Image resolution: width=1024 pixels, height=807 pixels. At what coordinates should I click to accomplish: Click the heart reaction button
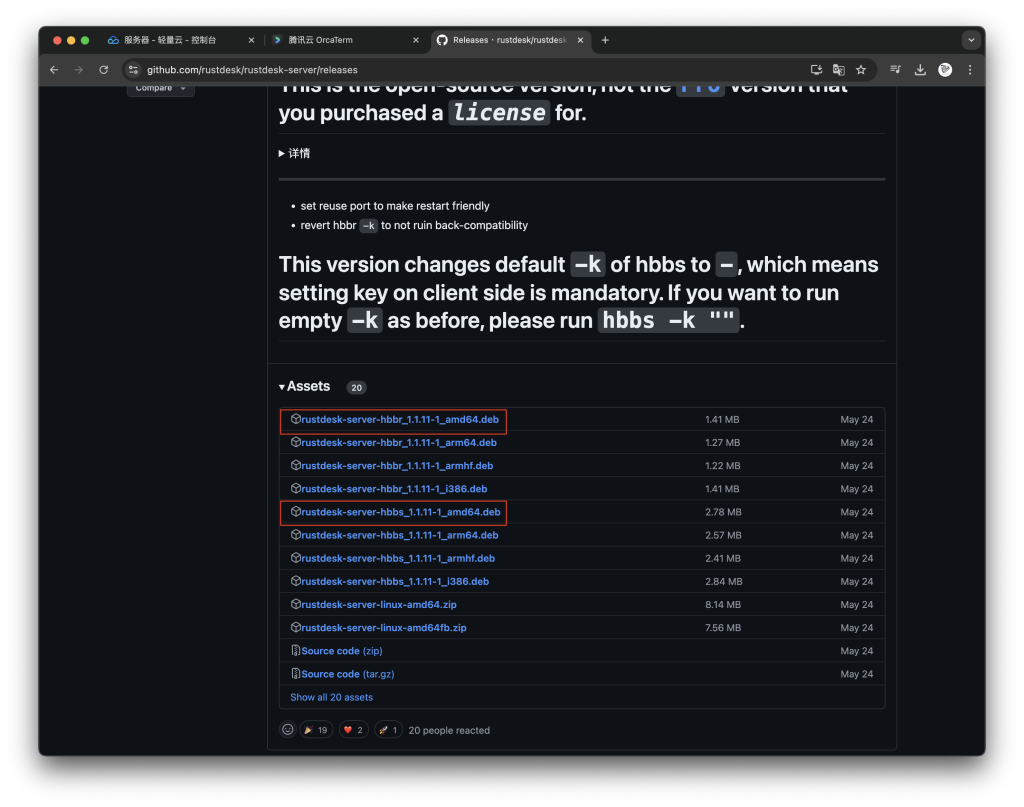click(x=354, y=730)
